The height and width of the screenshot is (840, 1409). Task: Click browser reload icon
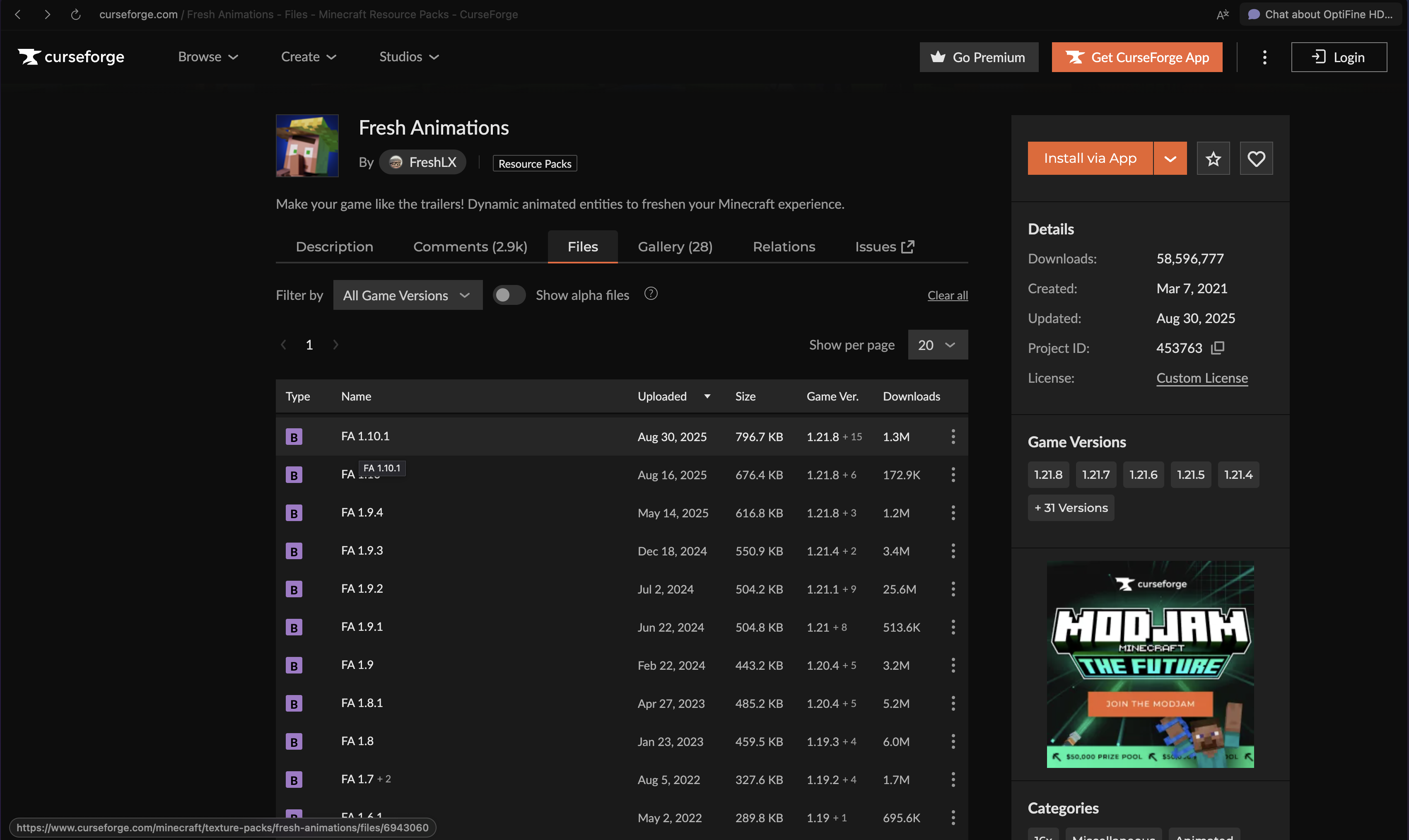tap(75, 14)
